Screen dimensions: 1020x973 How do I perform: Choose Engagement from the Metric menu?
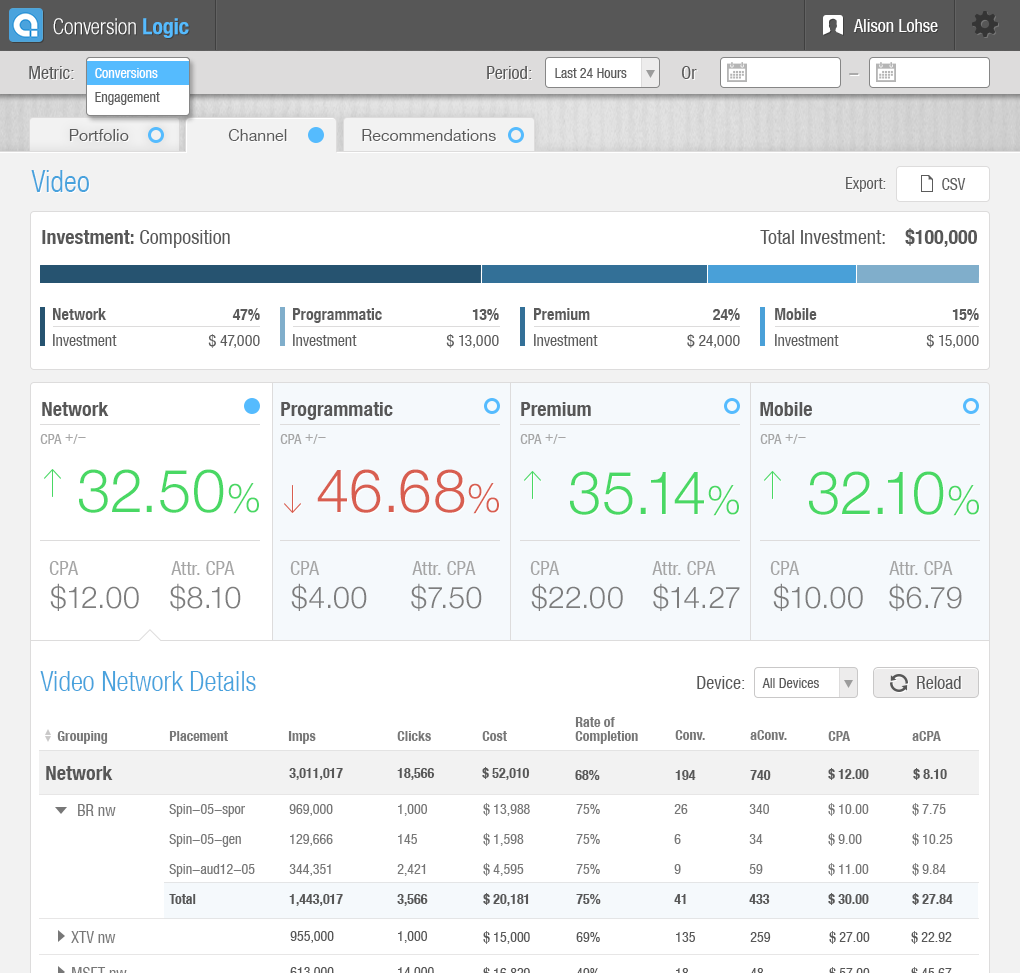click(127, 98)
